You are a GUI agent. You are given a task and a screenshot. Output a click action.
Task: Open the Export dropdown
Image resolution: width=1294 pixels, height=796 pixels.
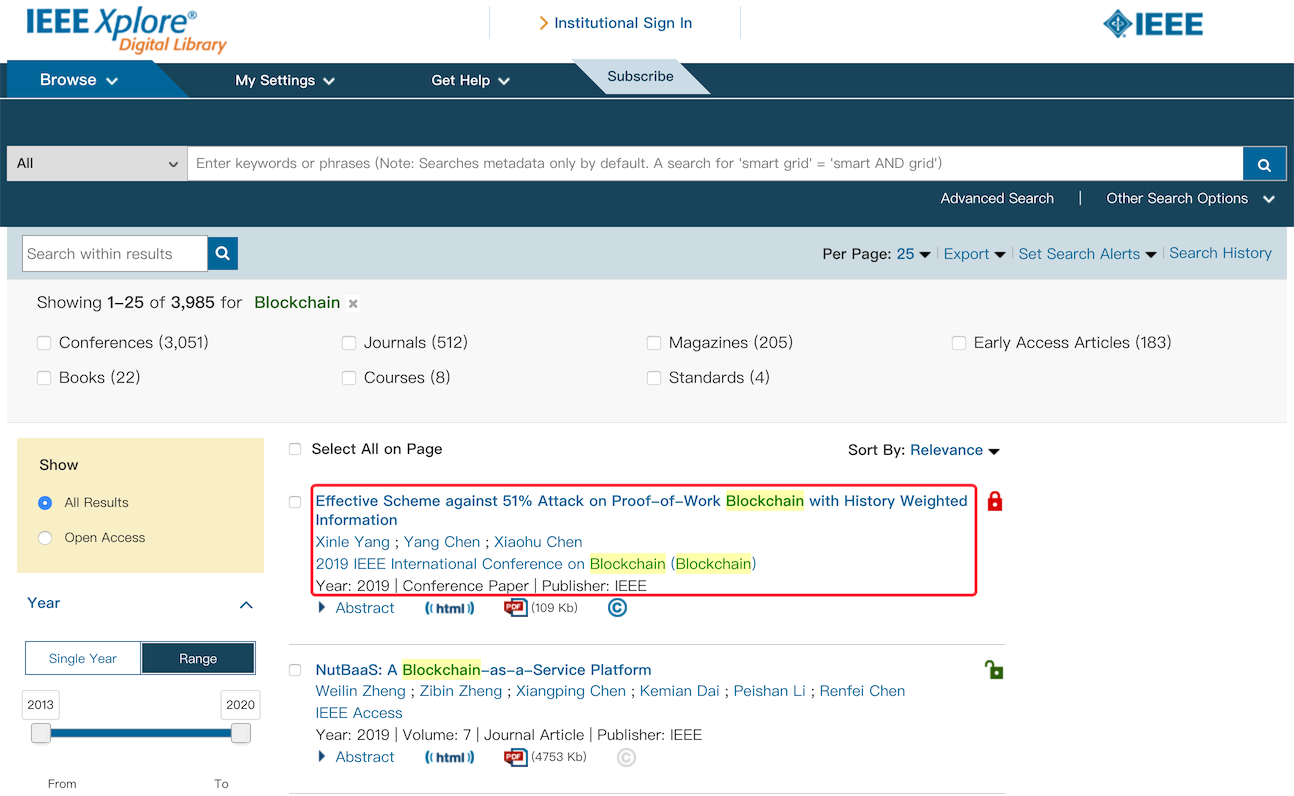point(975,254)
